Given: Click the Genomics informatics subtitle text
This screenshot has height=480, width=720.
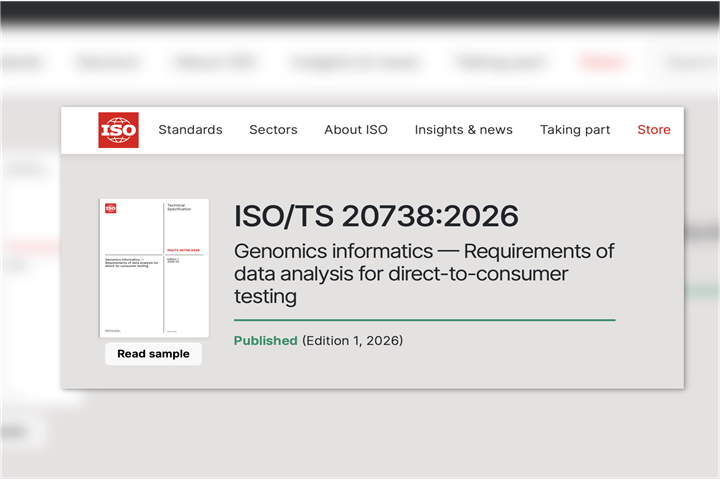Looking at the screenshot, I should [424, 273].
